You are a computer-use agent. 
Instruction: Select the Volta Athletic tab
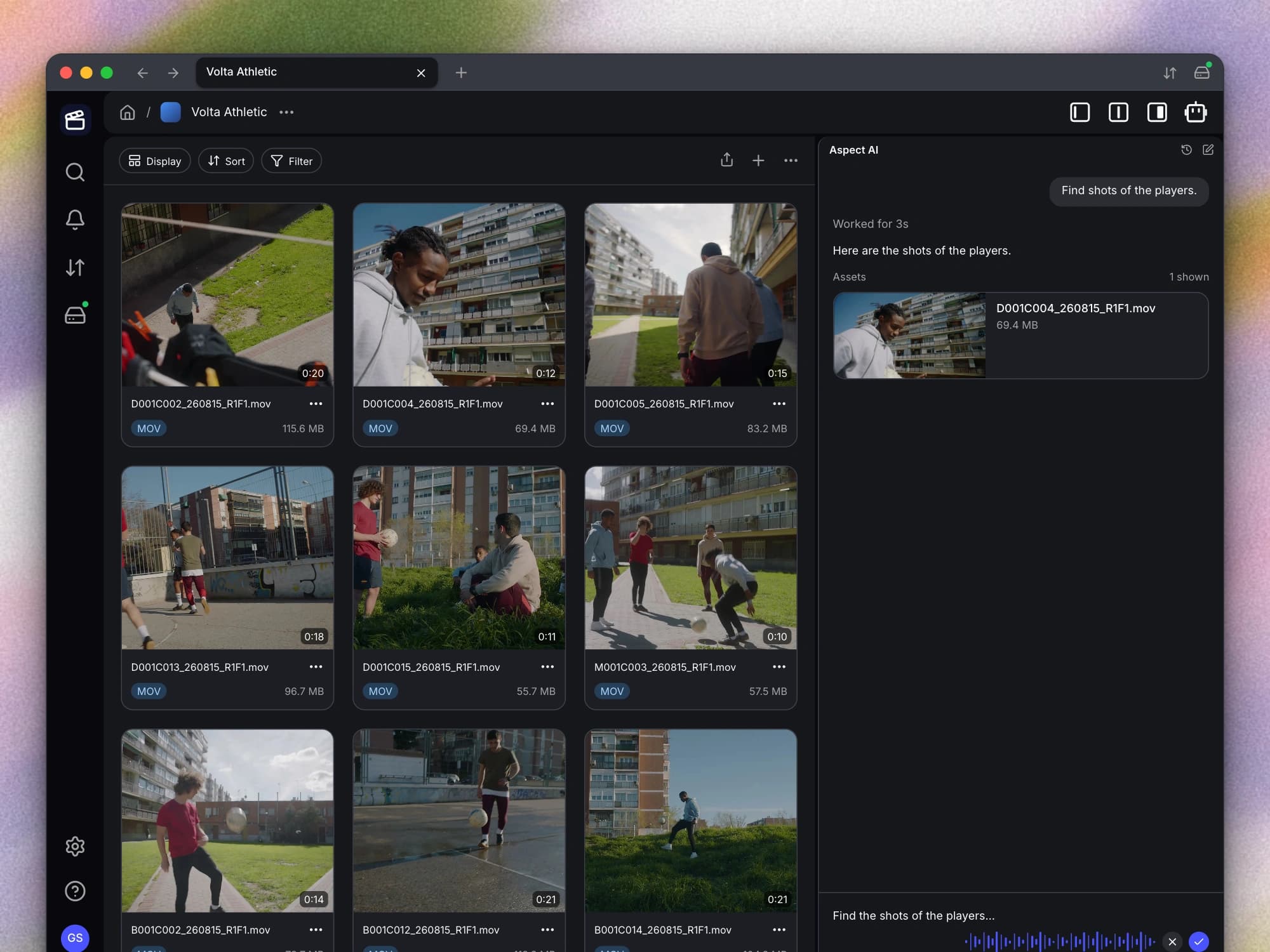[316, 72]
